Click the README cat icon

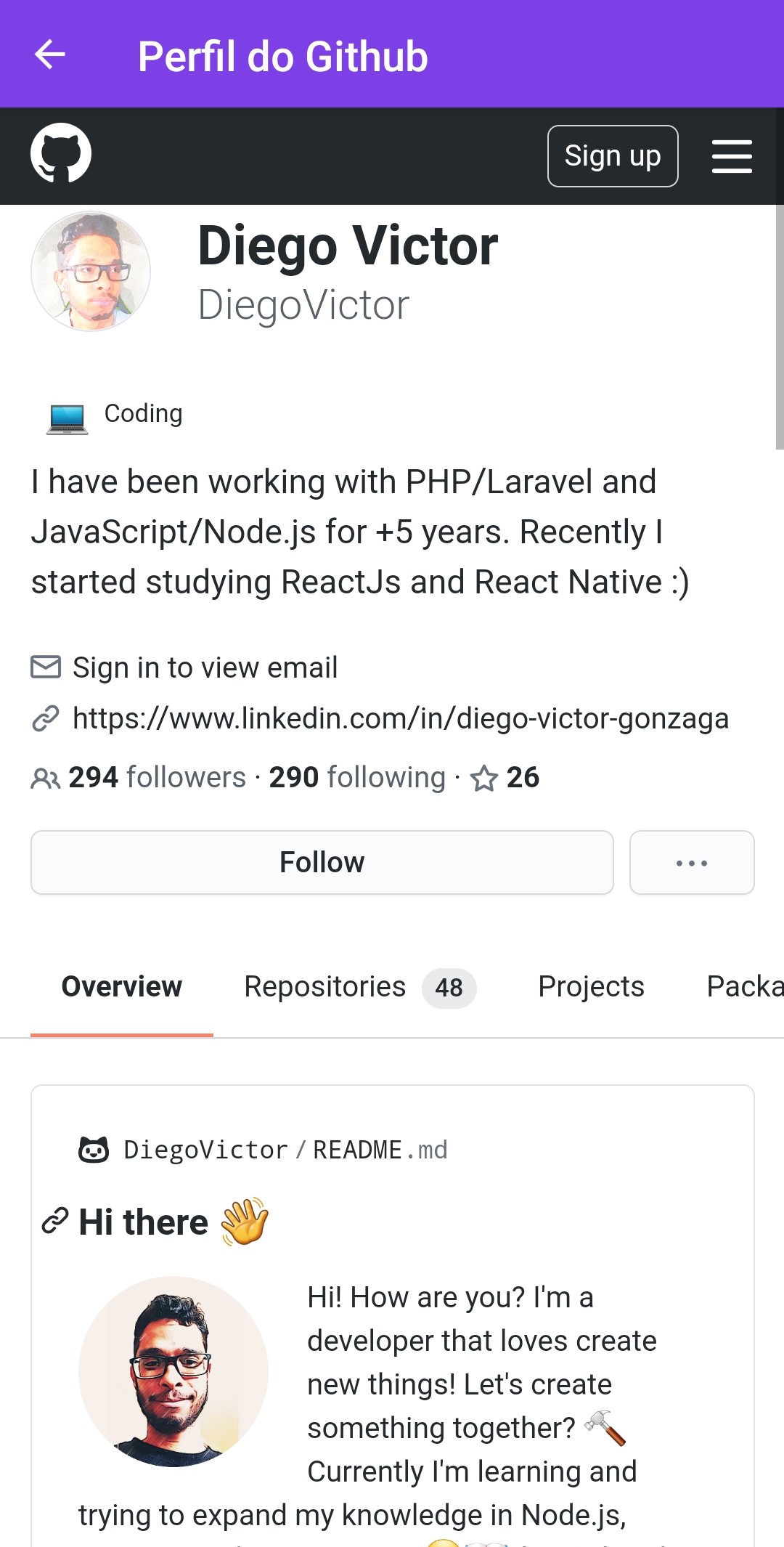tap(94, 1150)
